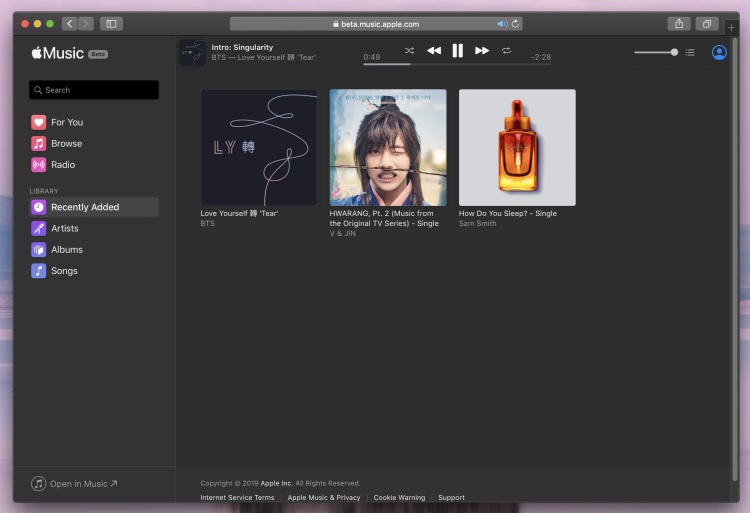The image size is (750, 513).
Task: Click How Do You Sleep? - Single title
Action: click(507, 213)
